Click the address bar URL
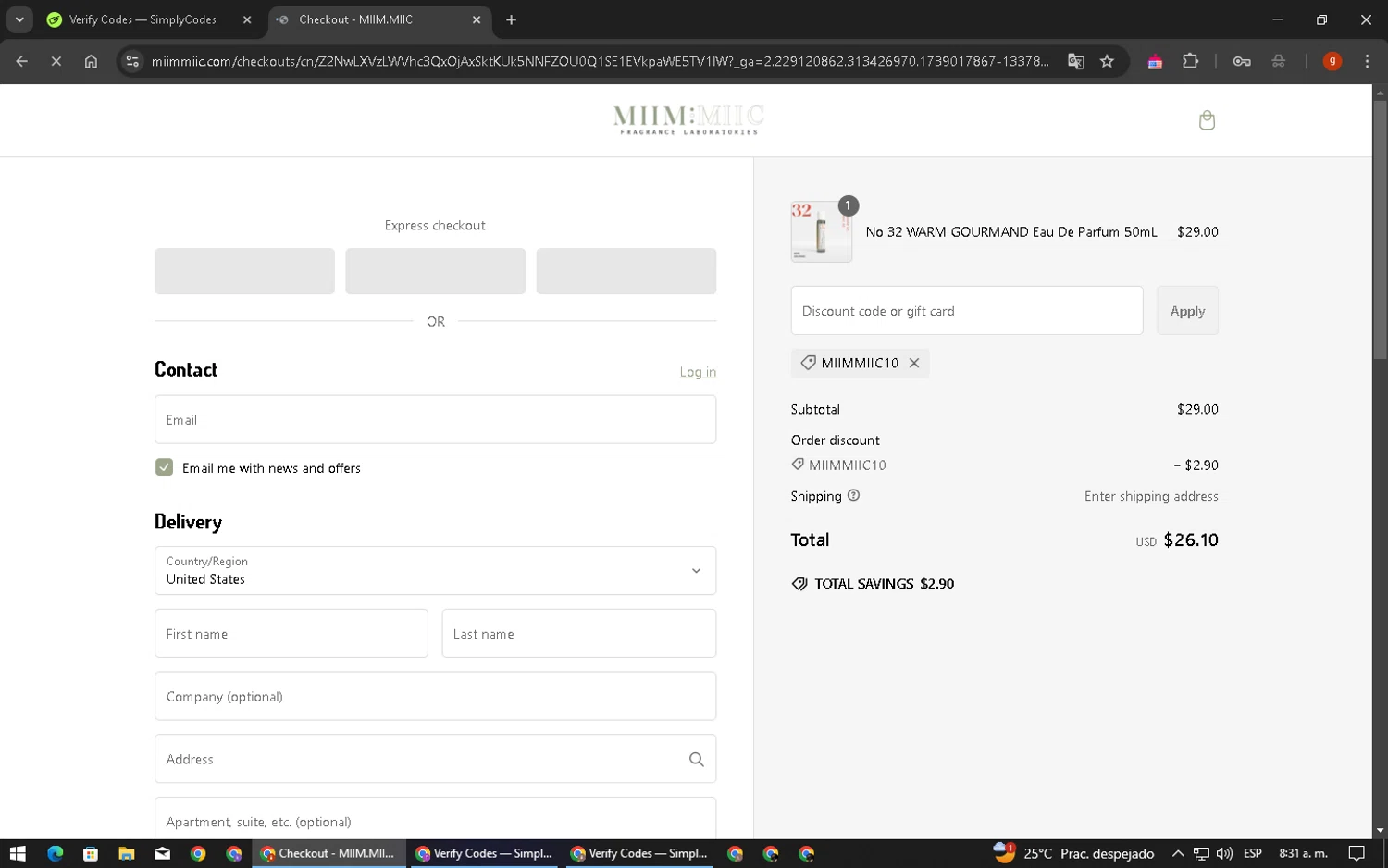 [601, 61]
